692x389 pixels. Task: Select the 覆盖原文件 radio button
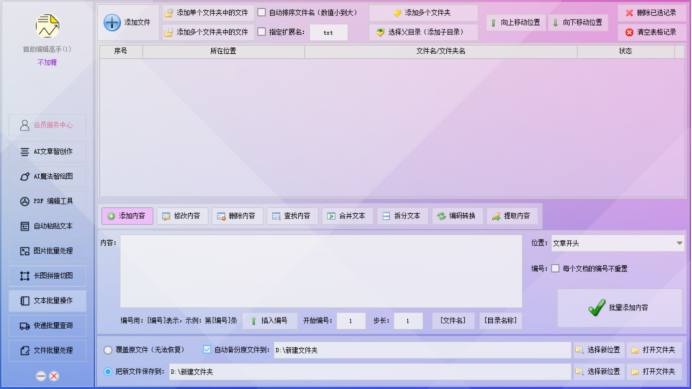click(108, 350)
